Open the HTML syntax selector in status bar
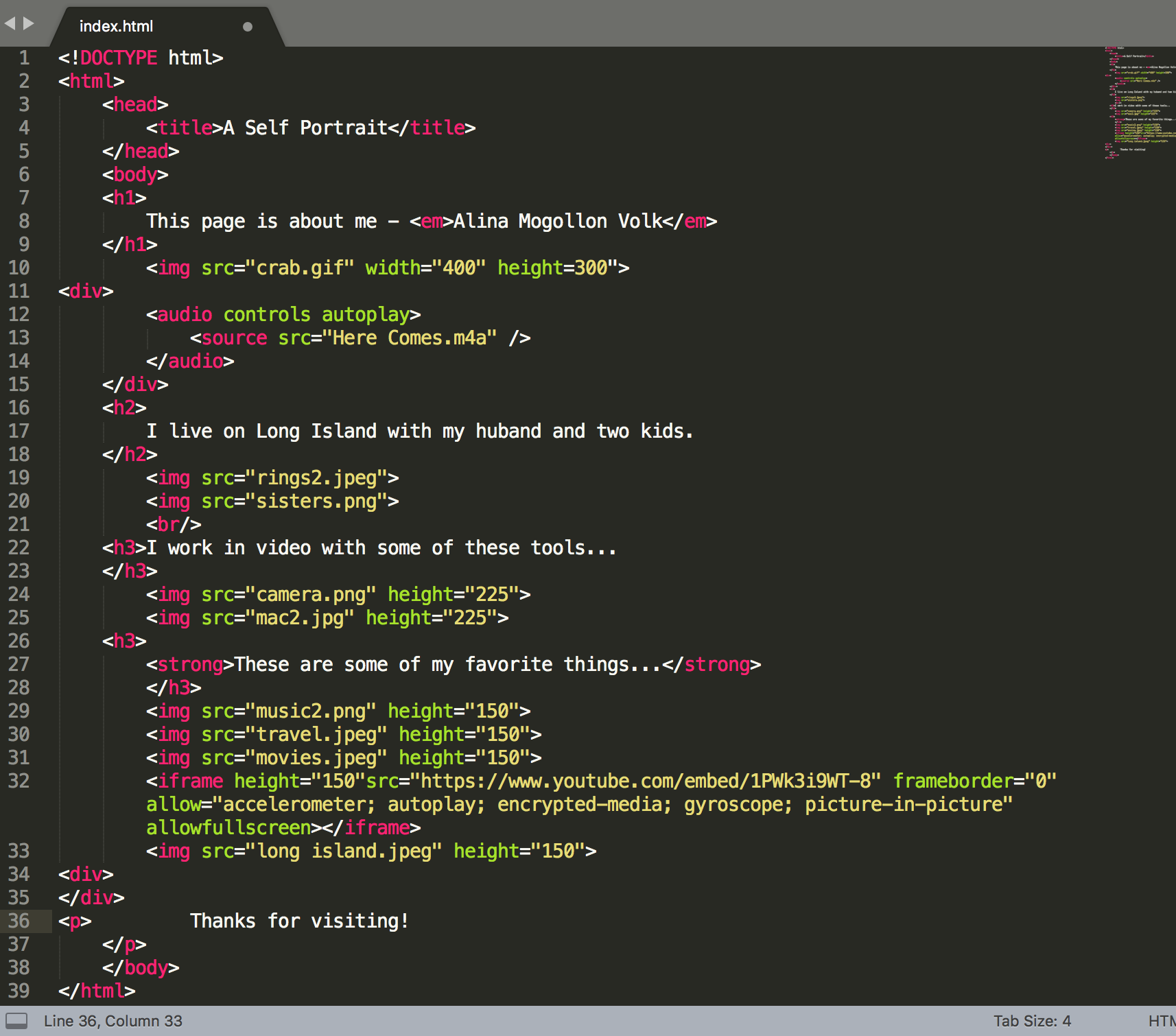Viewport: 1176px width, 1036px height. click(x=1162, y=1021)
